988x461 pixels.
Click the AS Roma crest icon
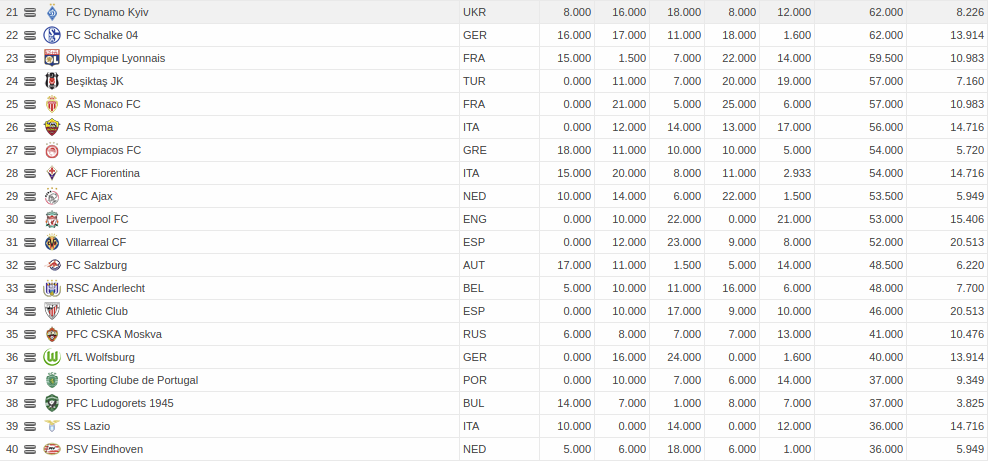pyautogui.click(x=52, y=127)
